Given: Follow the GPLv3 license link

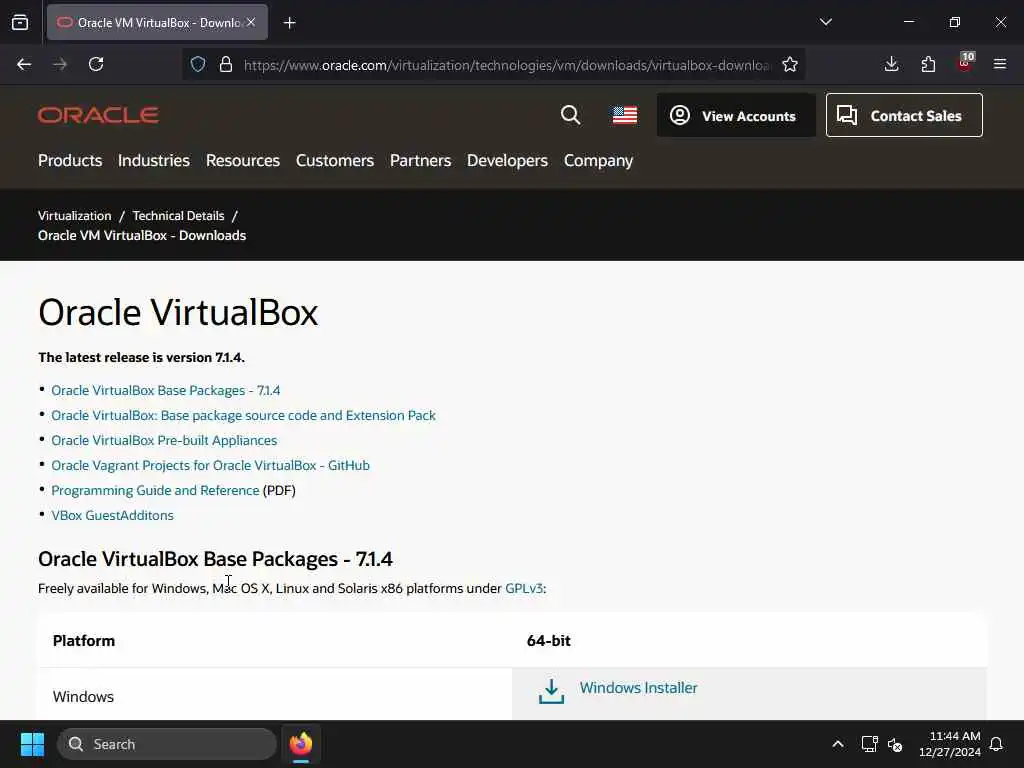Looking at the screenshot, I should point(524,588).
